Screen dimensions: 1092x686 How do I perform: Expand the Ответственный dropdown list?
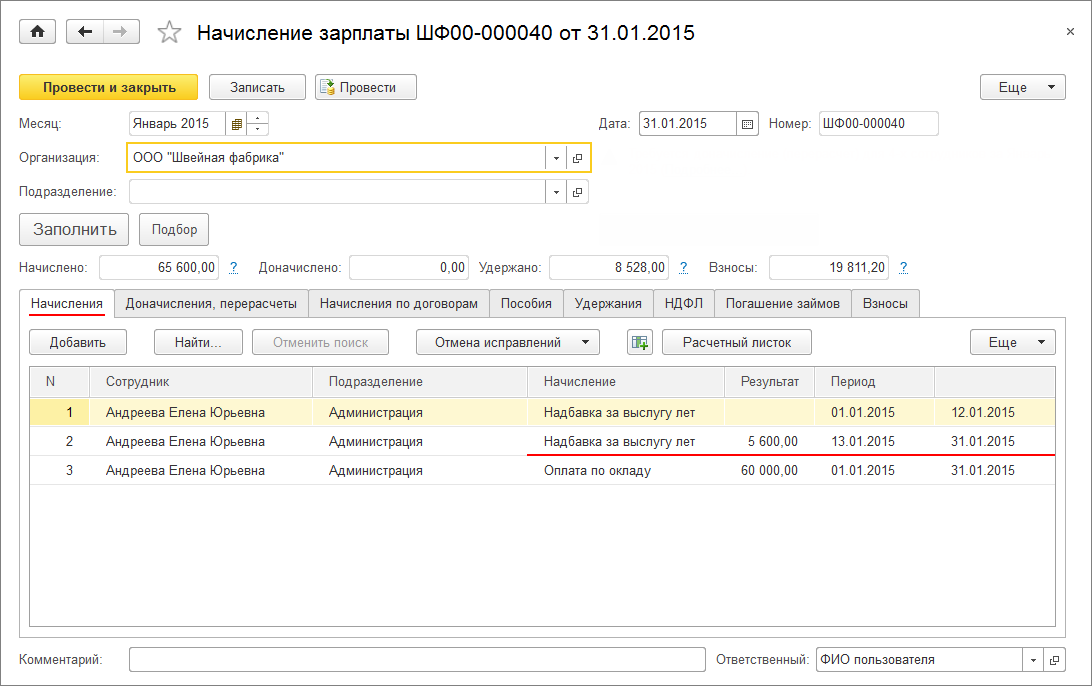[1032, 660]
